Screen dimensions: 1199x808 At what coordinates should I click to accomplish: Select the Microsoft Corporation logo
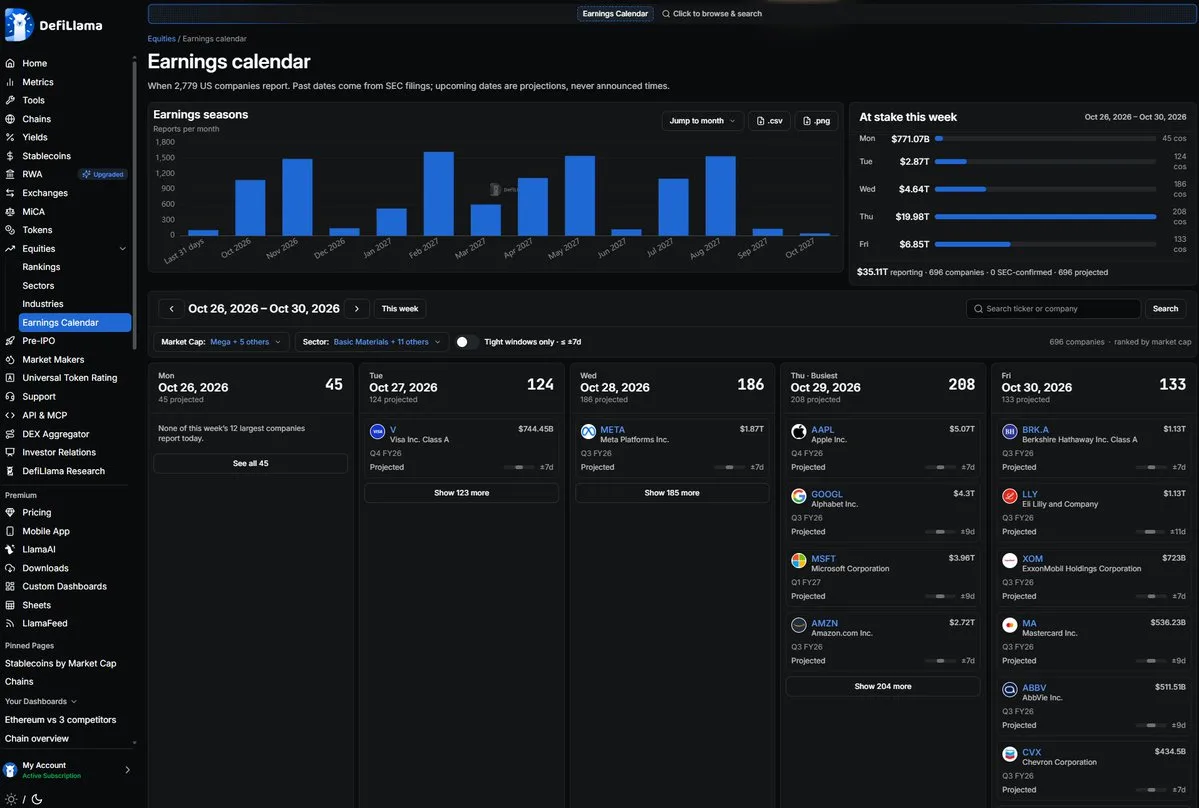point(798,561)
